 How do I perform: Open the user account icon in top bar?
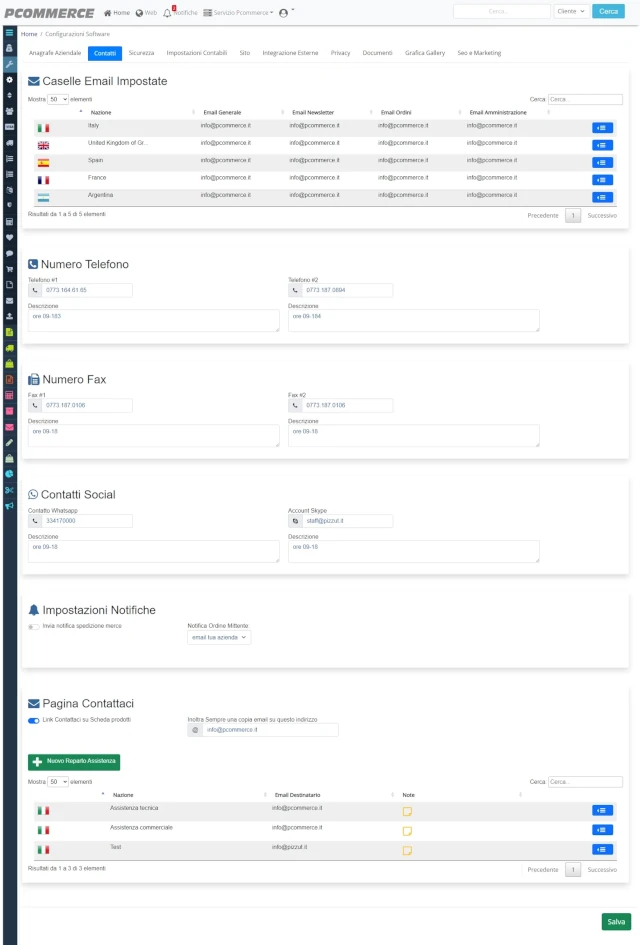(283, 13)
